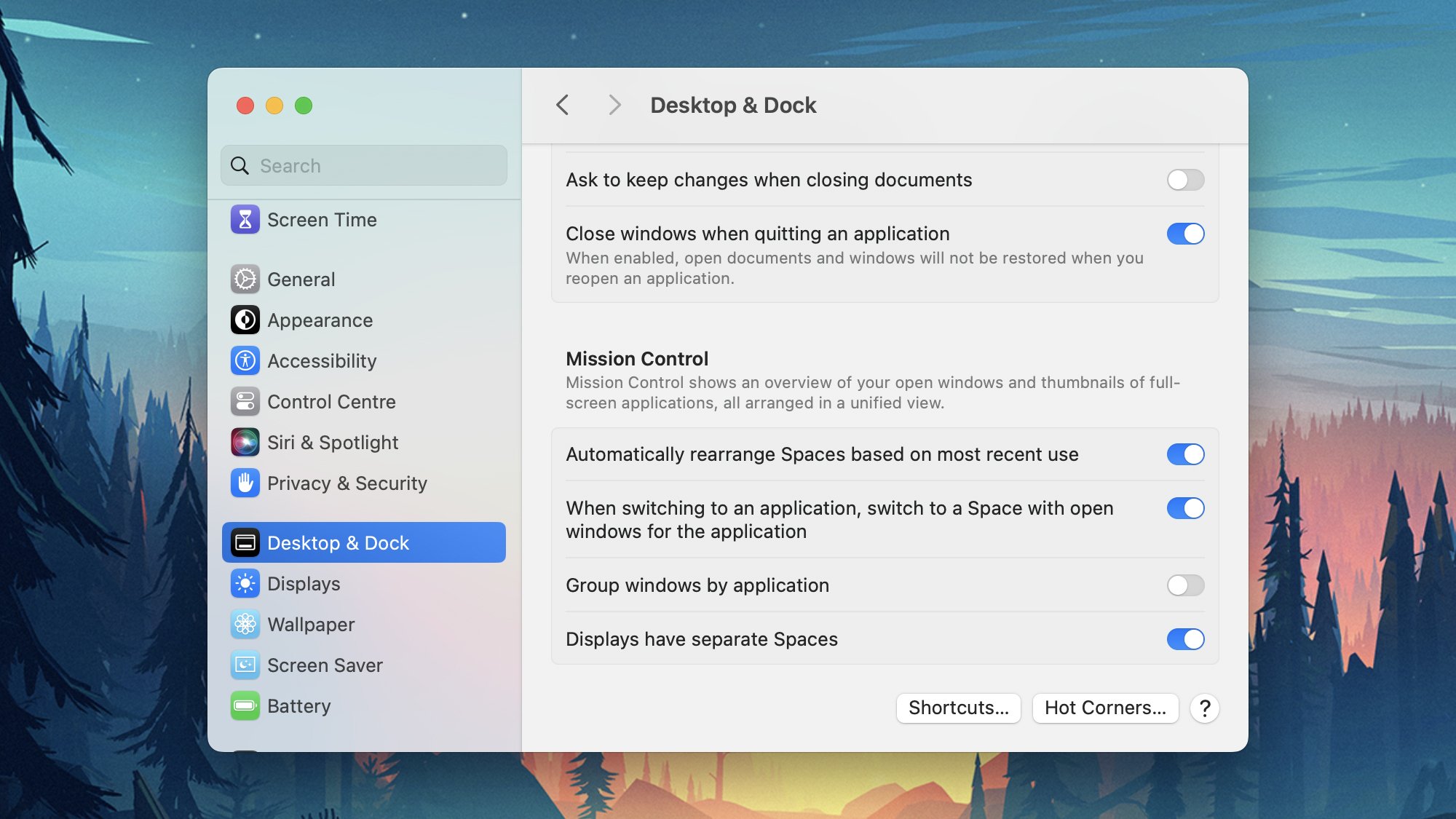Disable Close windows when quitting an application
The height and width of the screenshot is (819, 1456).
click(1186, 234)
